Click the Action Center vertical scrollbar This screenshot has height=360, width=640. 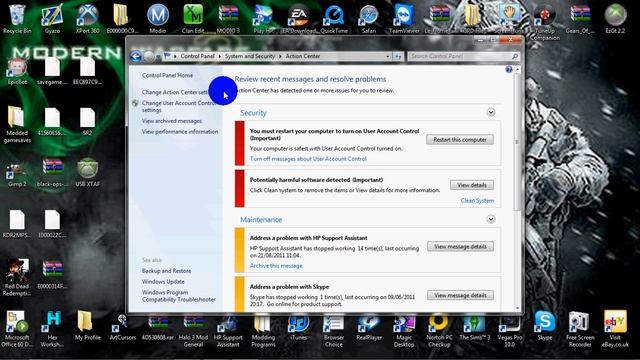pyautogui.click(x=518, y=142)
